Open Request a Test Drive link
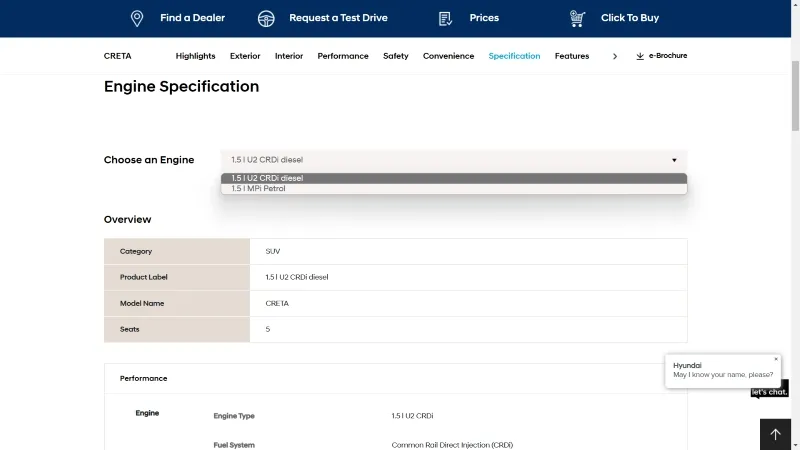The width and height of the screenshot is (800, 450). click(338, 18)
